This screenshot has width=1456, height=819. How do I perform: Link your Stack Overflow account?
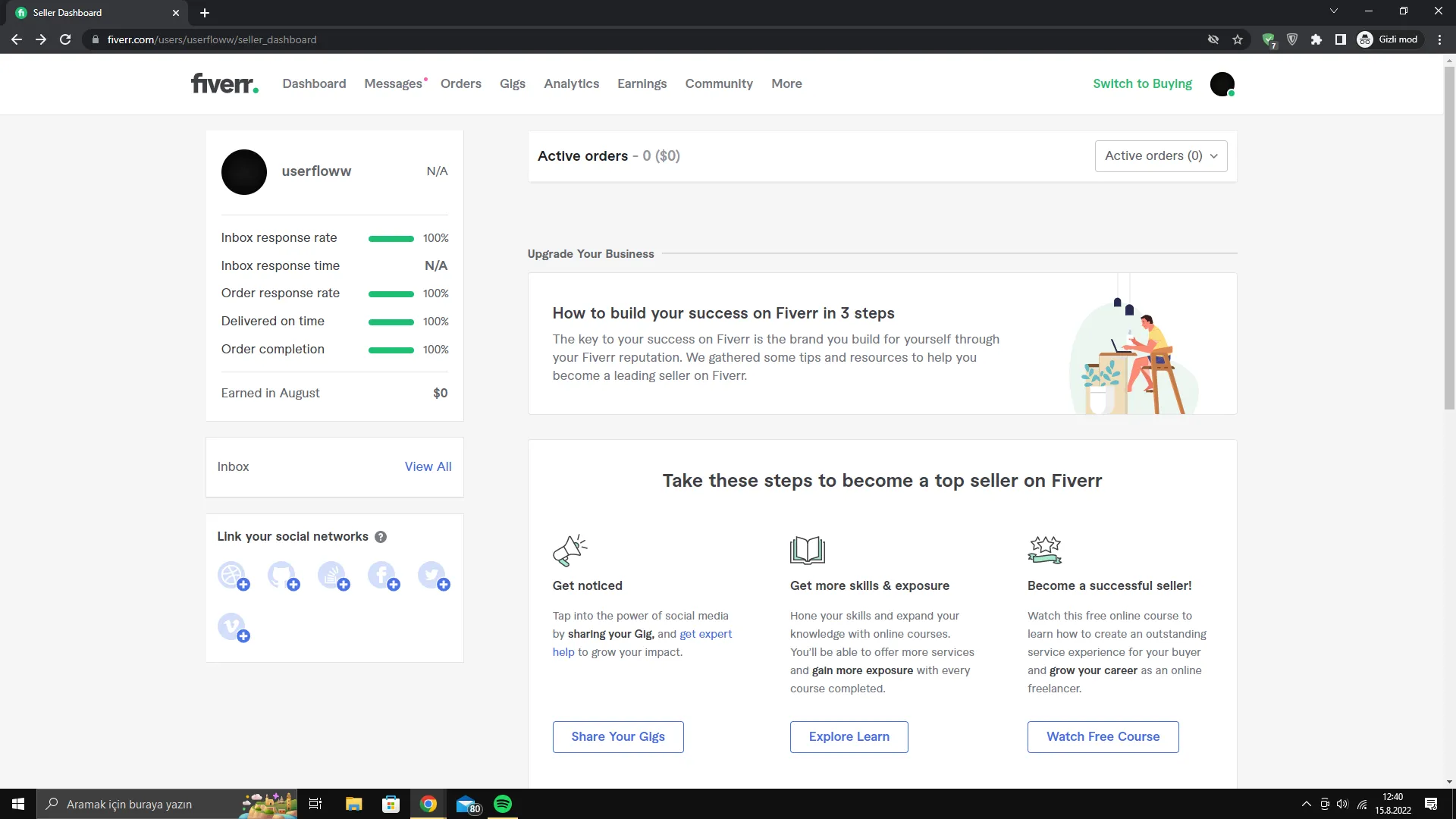click(333, 576)
